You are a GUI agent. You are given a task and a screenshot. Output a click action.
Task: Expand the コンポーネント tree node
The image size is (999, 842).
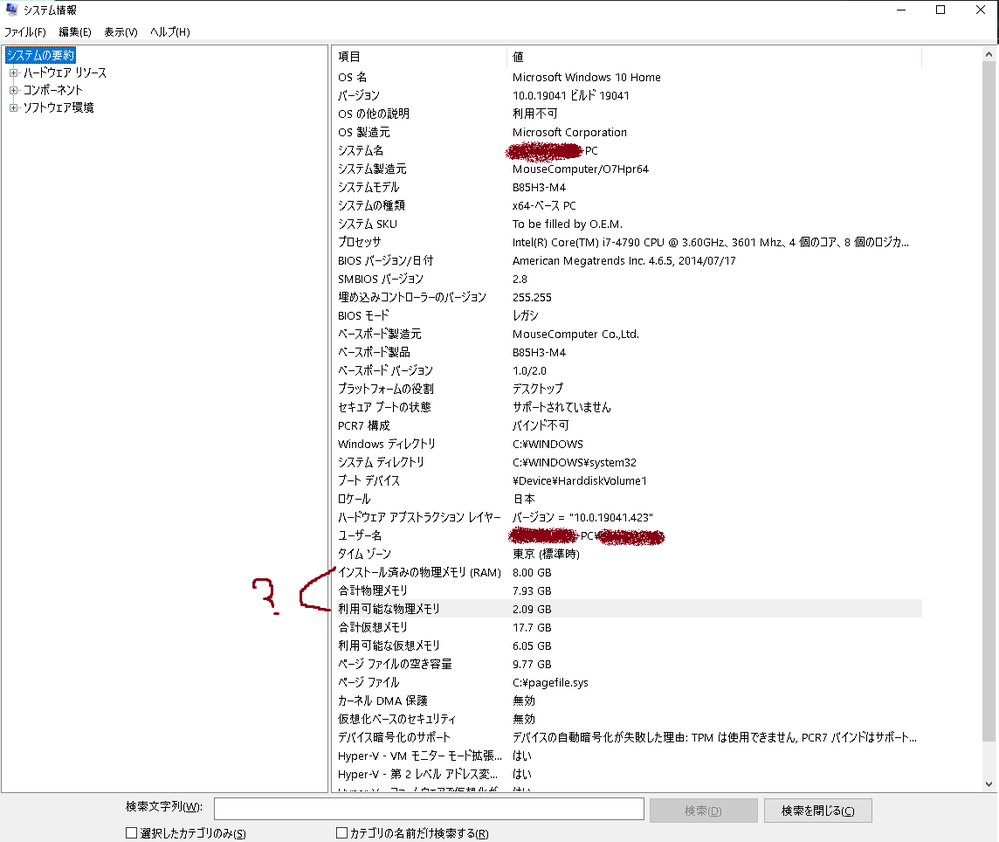click(x=14, y=90)
